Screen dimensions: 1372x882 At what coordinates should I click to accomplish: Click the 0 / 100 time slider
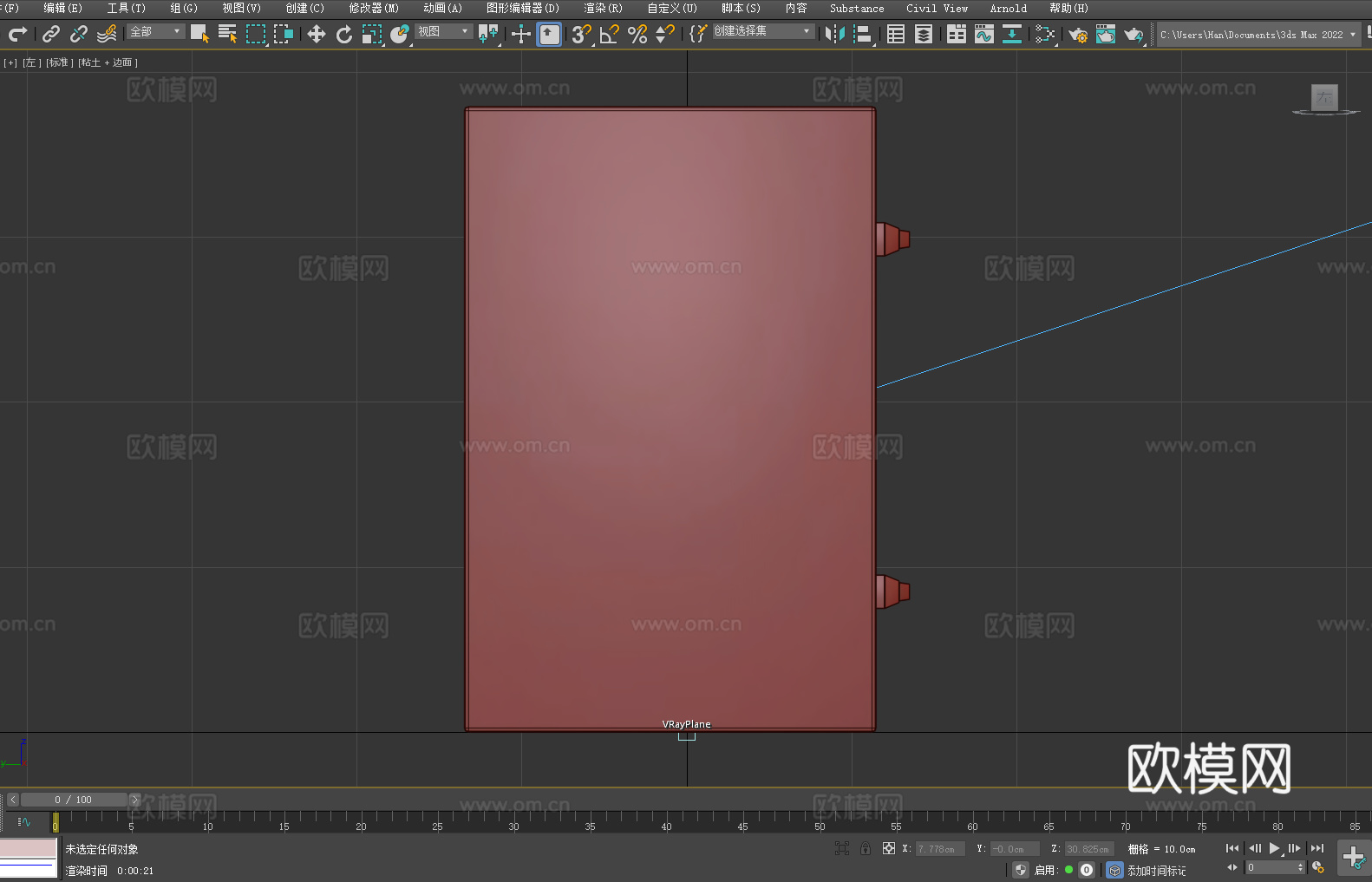pos(74,800)
